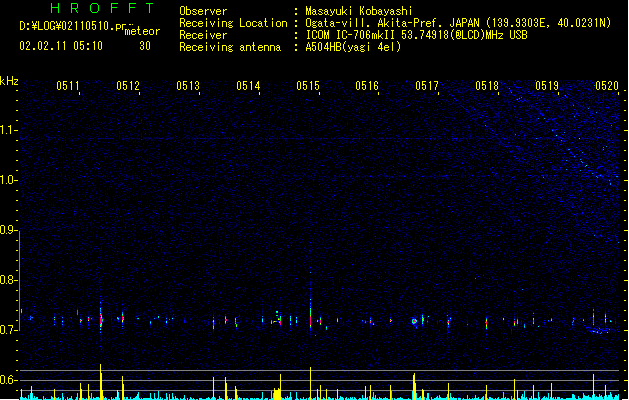Viewport: 629px width, 400px height.
Task: Click the bright circular echo near 0517
Action: tap(414, 321)
